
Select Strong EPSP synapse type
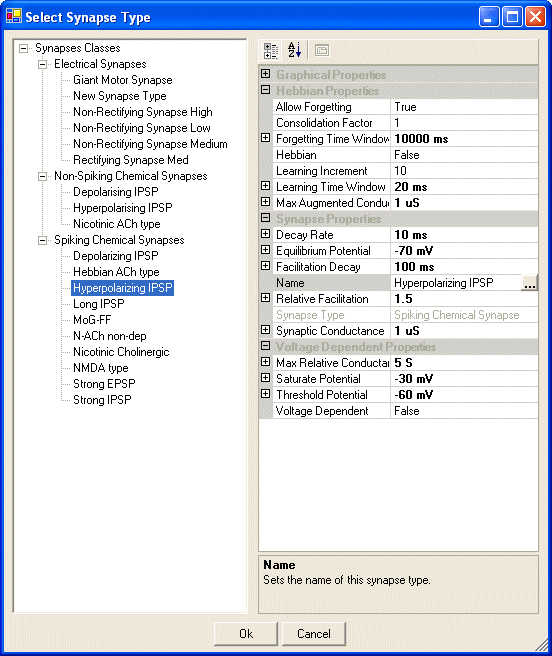point(104,384)
